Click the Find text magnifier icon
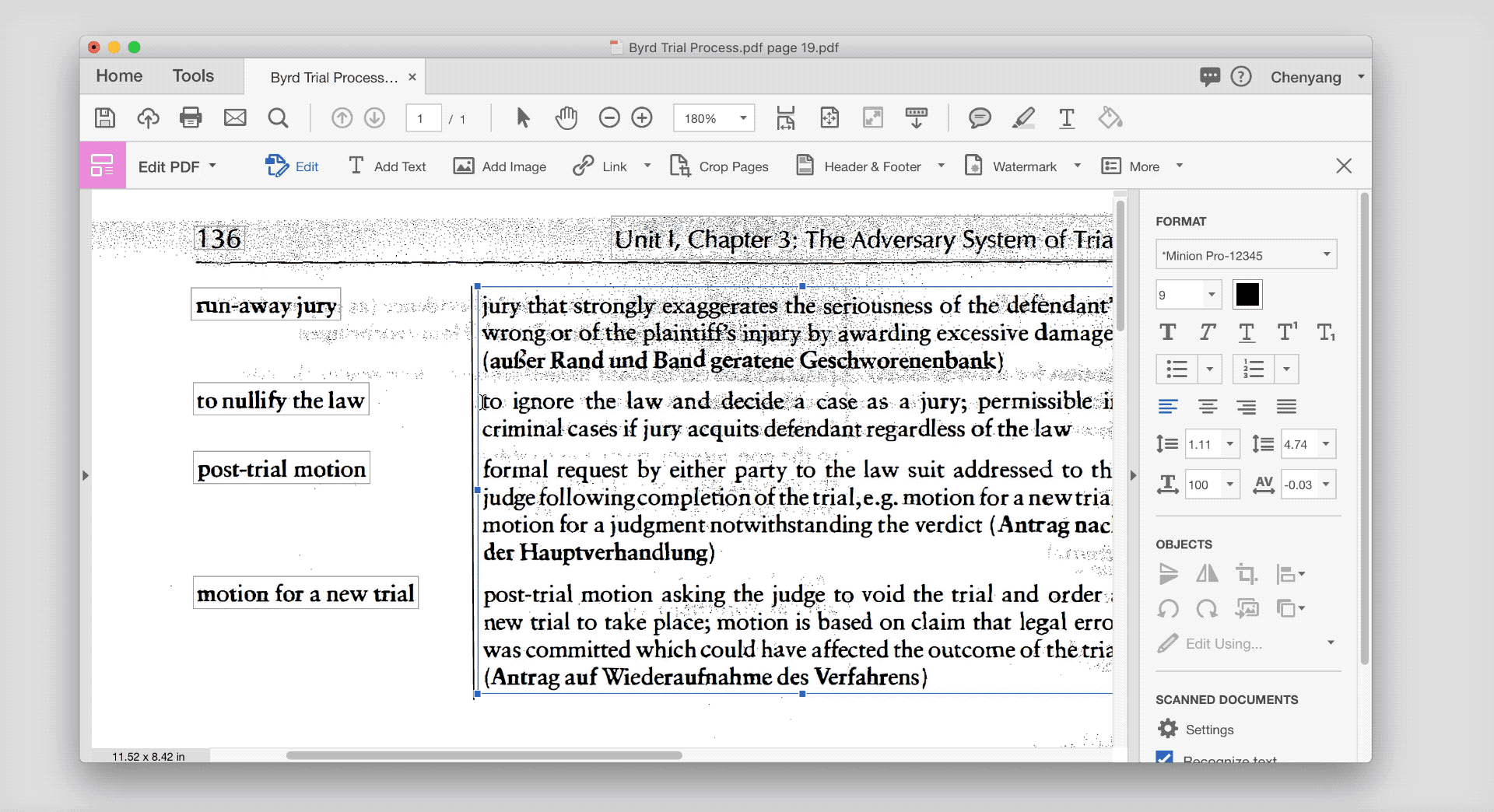 click(x=278, y=118)
